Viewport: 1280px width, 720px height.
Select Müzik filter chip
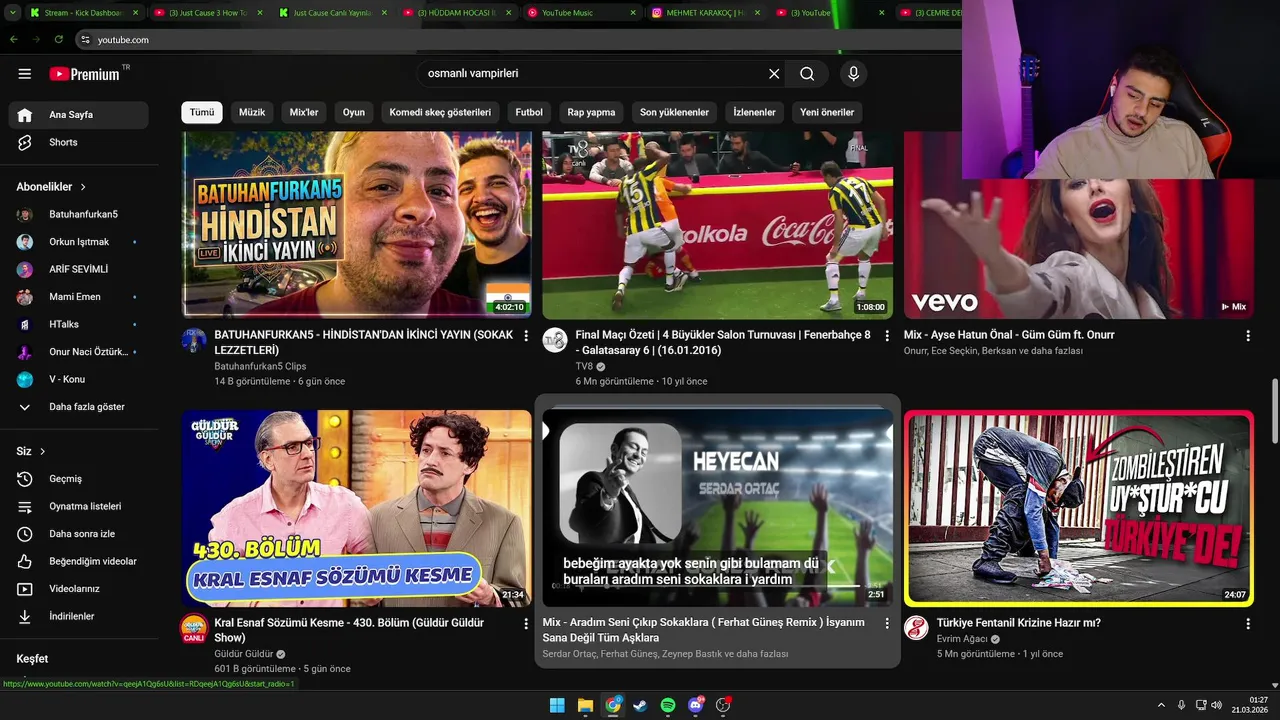point(252,112)
